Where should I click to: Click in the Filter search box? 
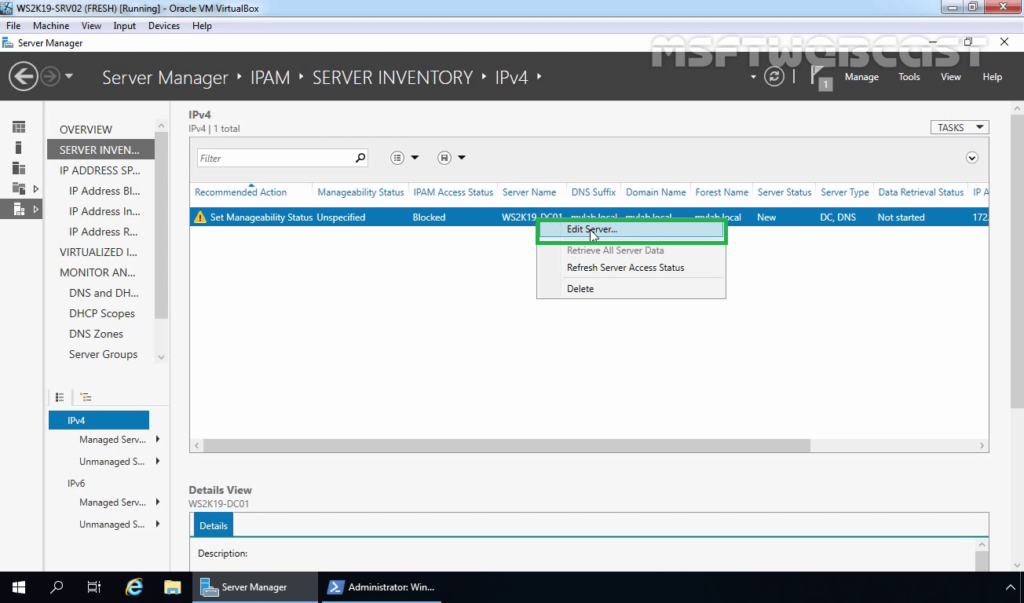pyautogui.click(x=276, y=158)
